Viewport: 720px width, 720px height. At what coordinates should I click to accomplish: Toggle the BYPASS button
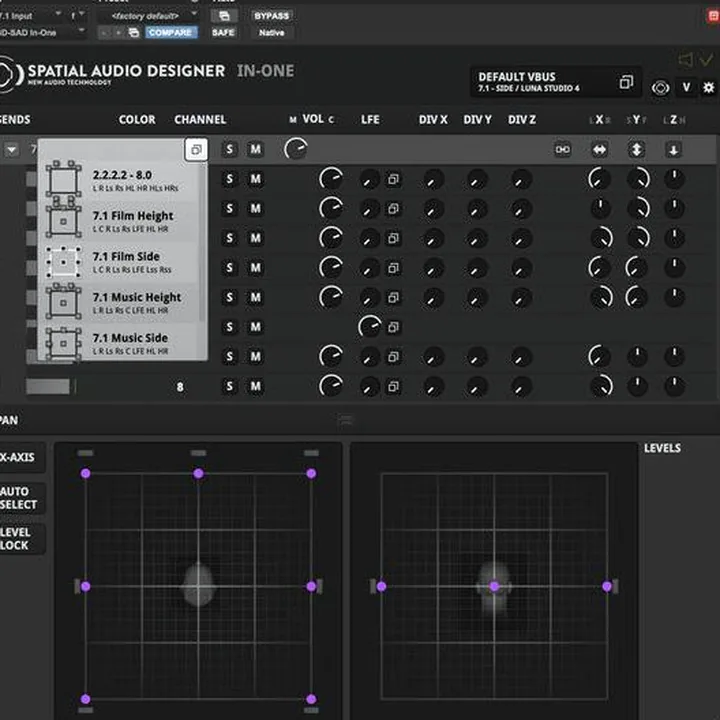coord(271,16)
